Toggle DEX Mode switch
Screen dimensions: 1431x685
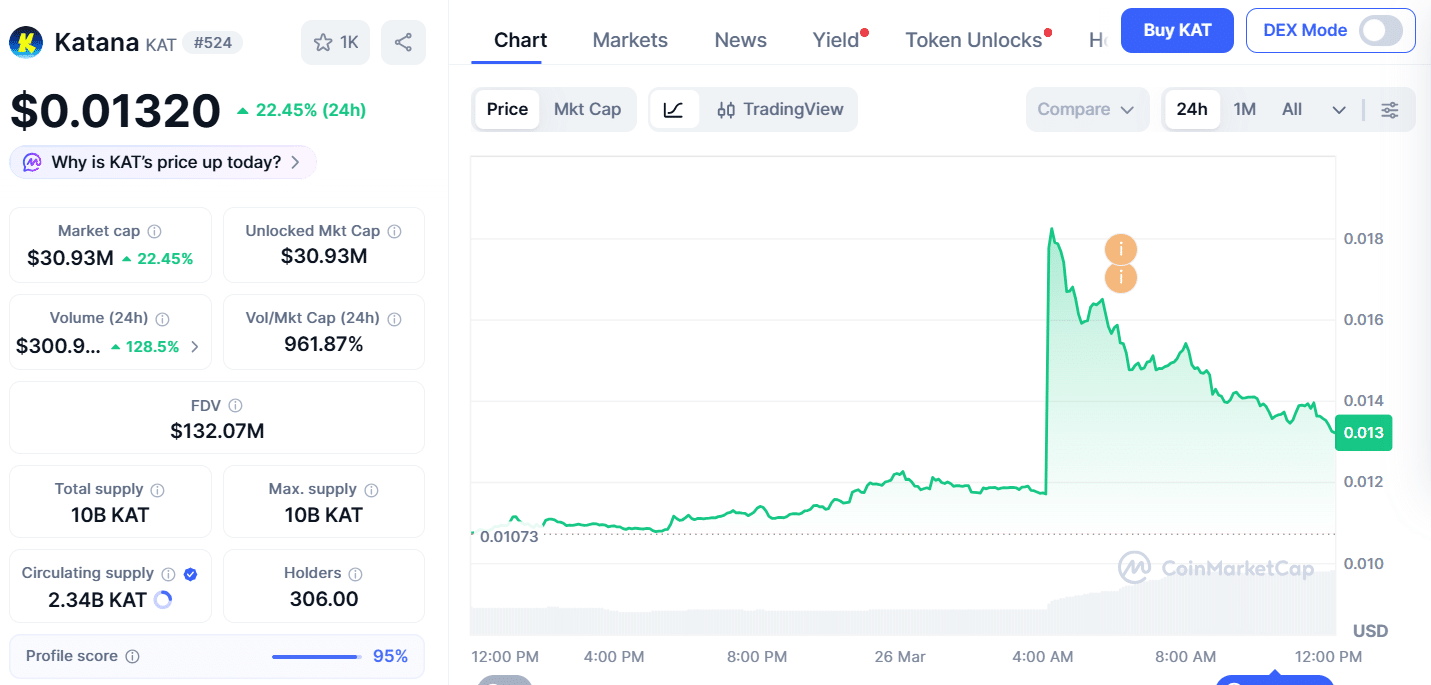(x=1381, y=30)
